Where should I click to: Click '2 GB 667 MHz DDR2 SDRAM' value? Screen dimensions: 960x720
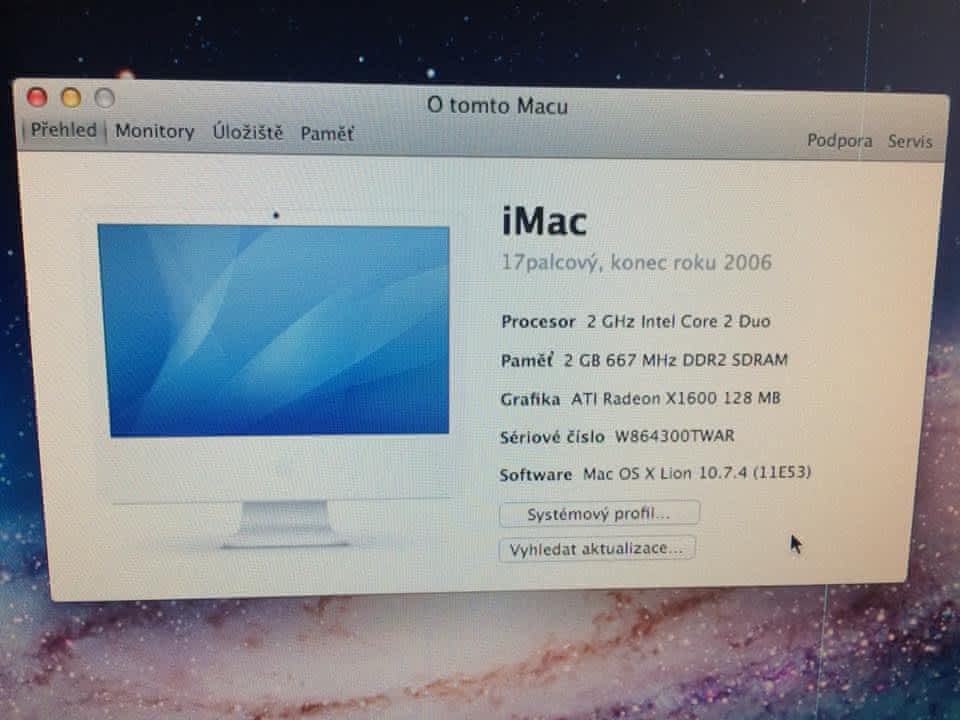click(x=675, y=359)
